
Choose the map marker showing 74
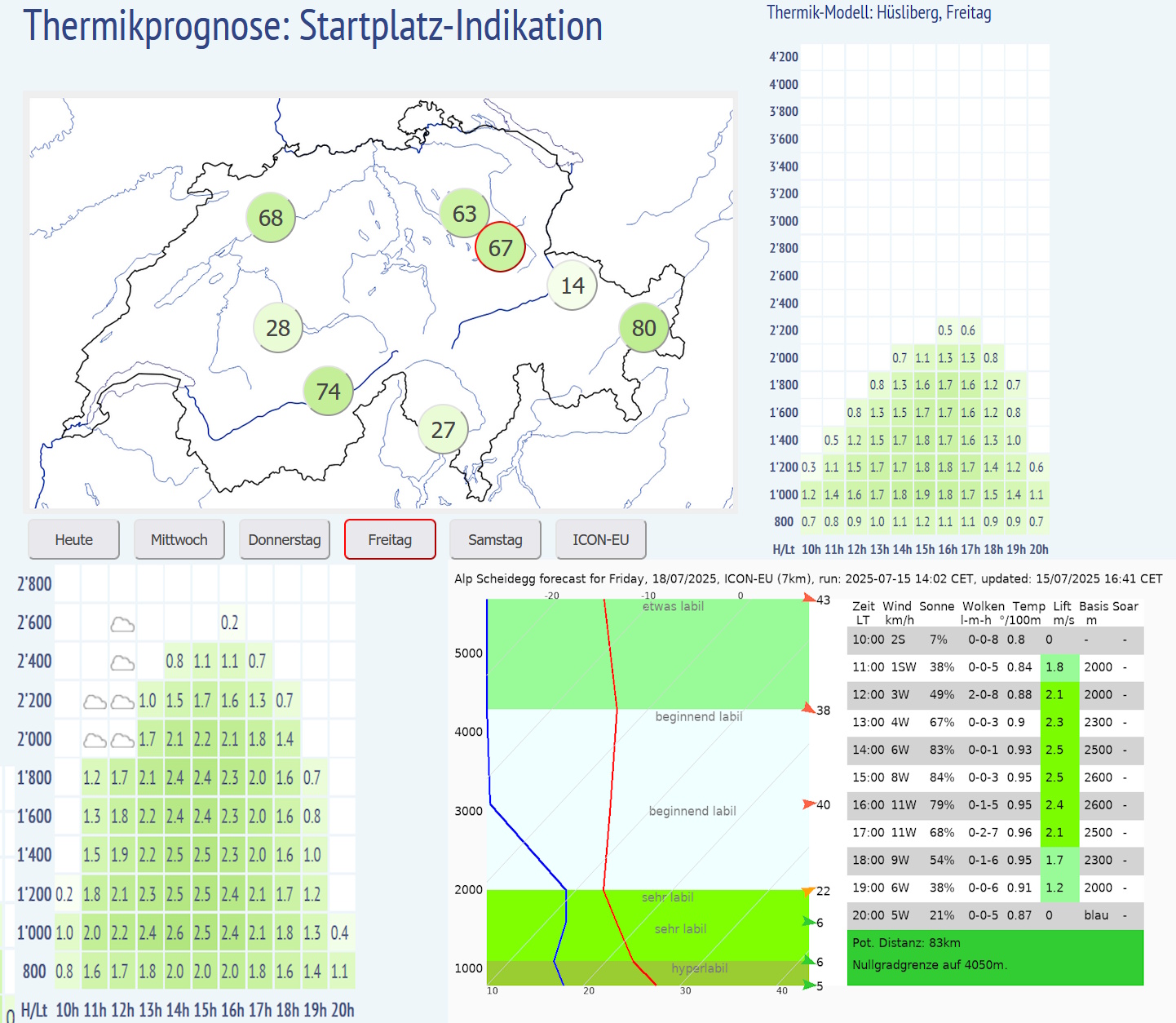pos(328,392)
